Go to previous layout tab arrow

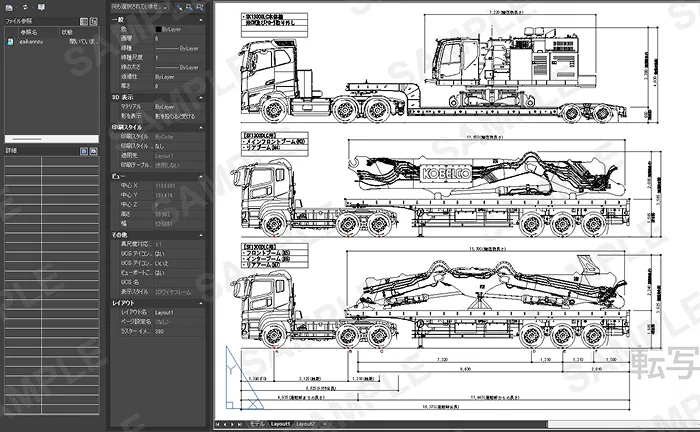click(x=225, y=424)
